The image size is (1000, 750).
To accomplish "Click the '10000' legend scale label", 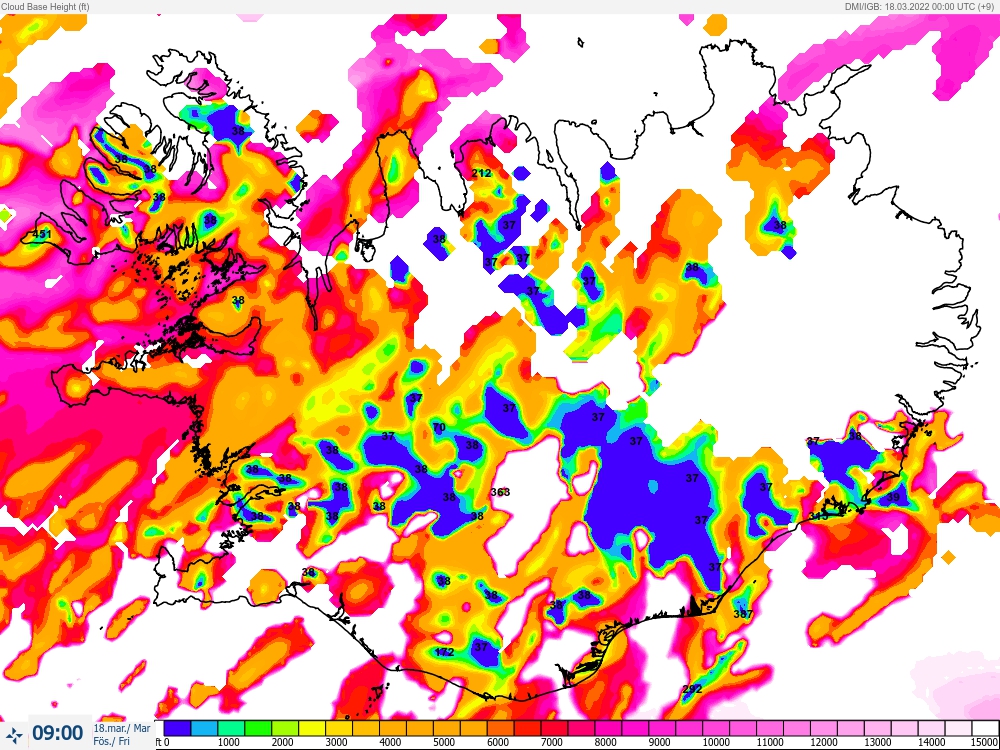I will coord(717,742).
